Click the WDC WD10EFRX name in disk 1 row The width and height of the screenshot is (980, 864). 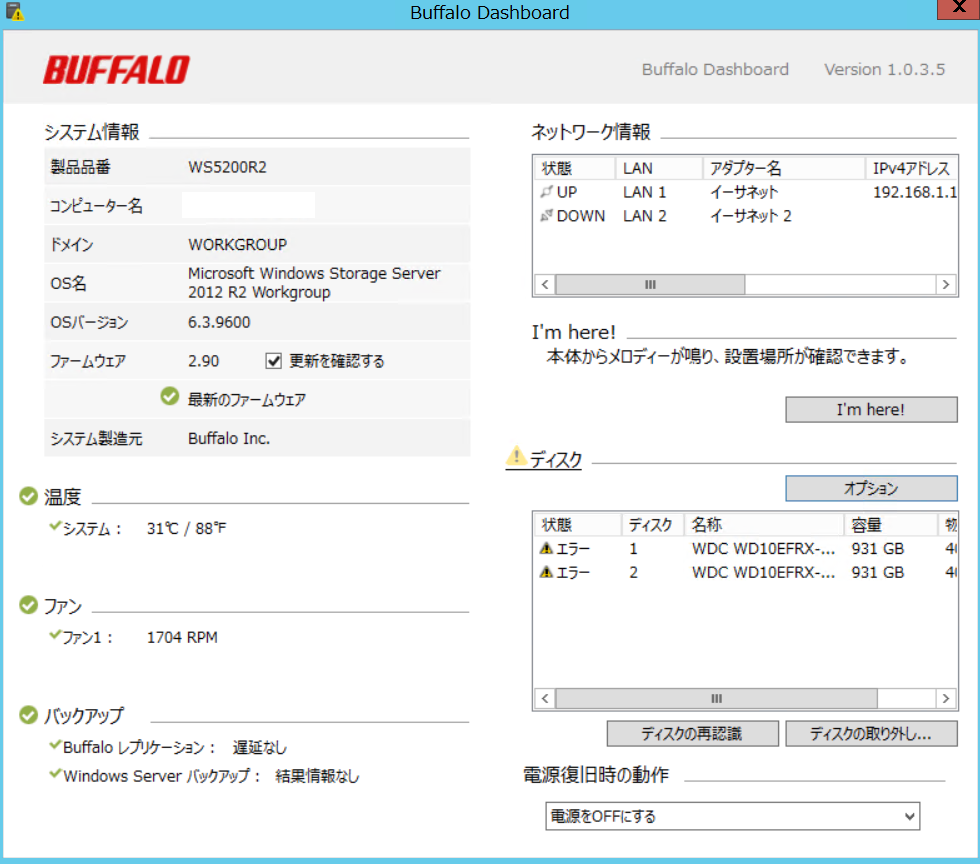tap(763, 548)
